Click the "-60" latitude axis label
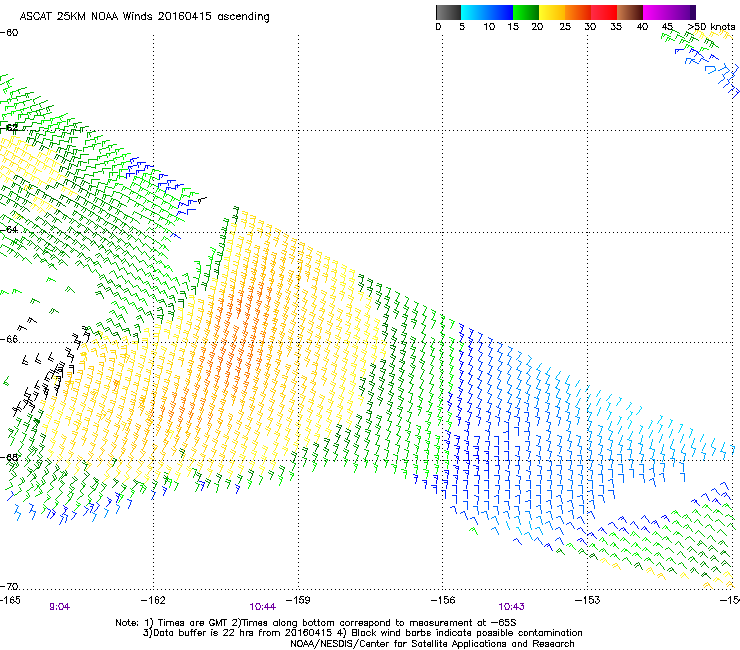 pos(9,33)
